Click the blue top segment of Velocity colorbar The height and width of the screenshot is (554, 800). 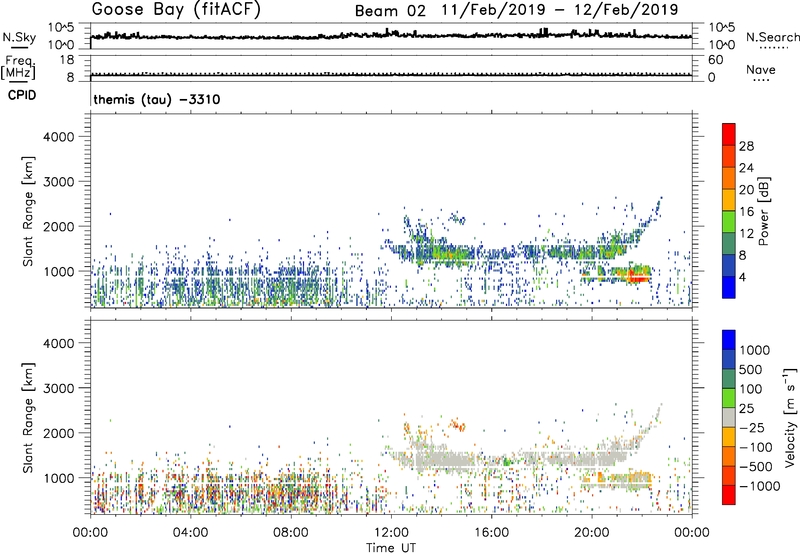(729, 340)
